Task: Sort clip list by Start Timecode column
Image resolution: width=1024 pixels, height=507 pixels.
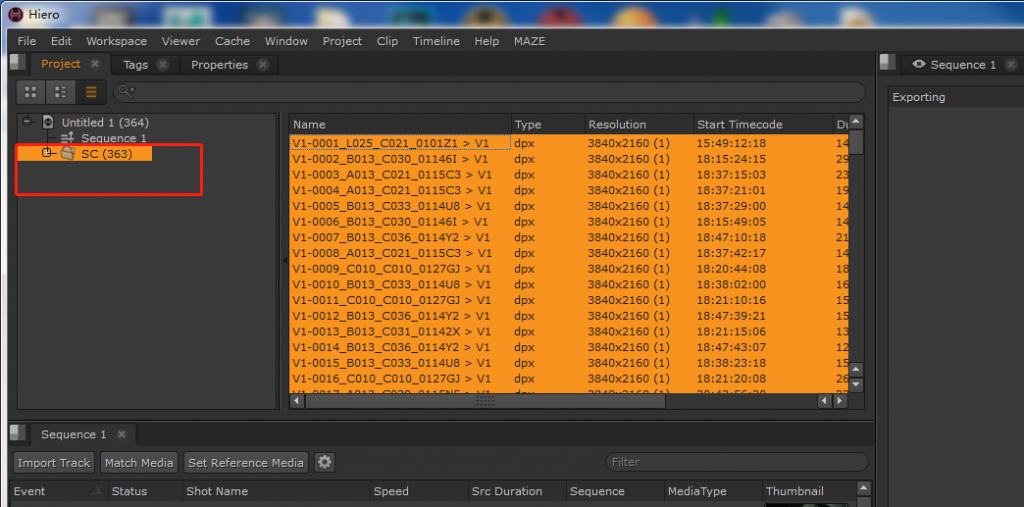Action: click(x=762, y=124)
